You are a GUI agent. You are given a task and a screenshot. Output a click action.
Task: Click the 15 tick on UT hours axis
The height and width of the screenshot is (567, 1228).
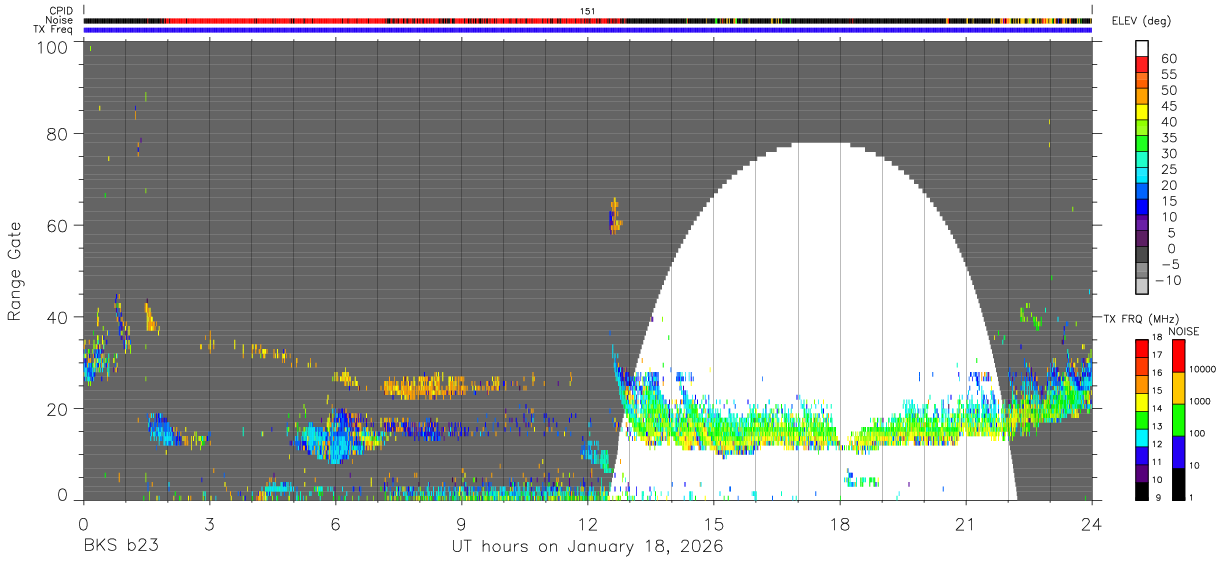714,522
